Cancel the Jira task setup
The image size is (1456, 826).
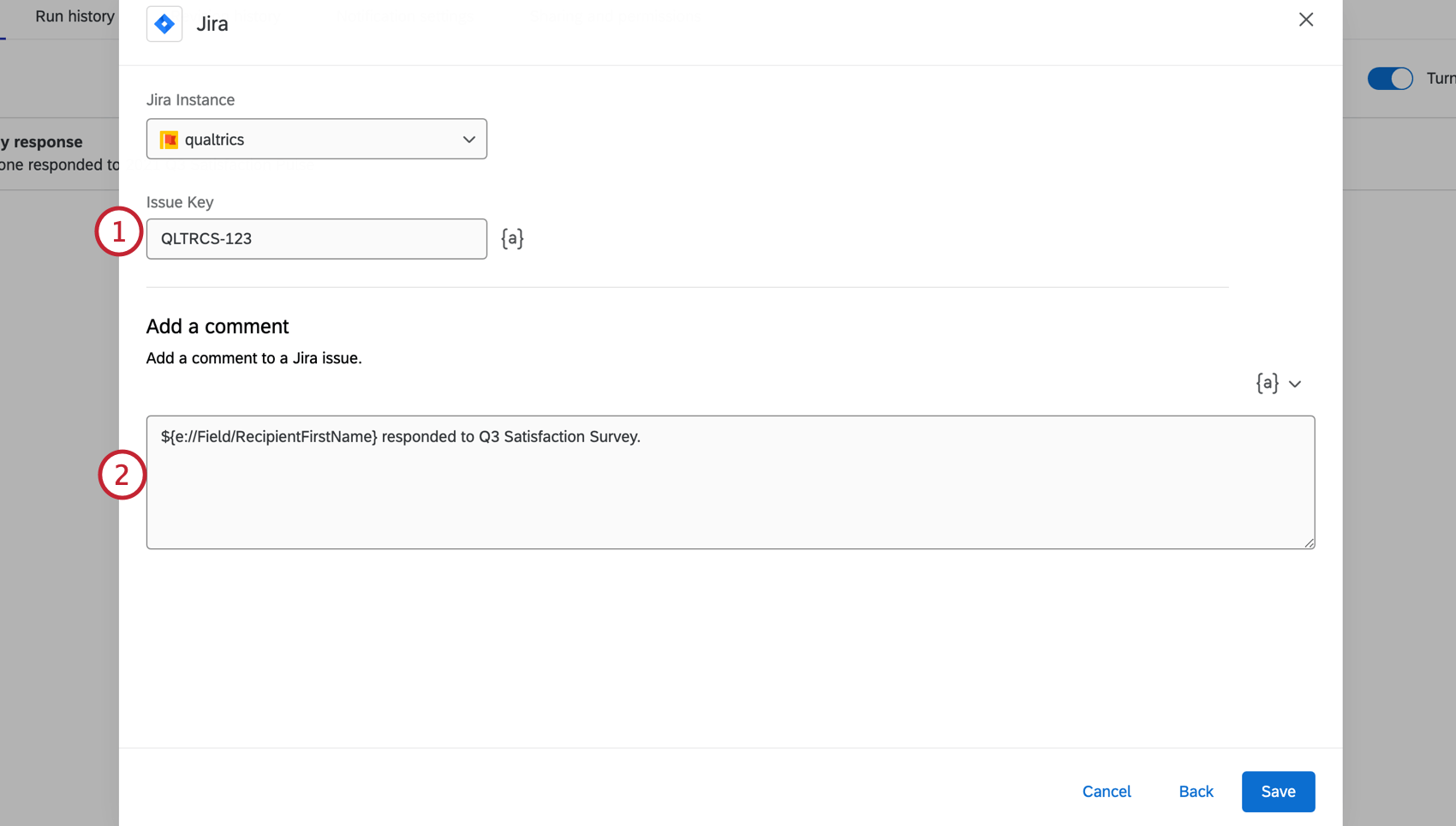coord(1106,791)
